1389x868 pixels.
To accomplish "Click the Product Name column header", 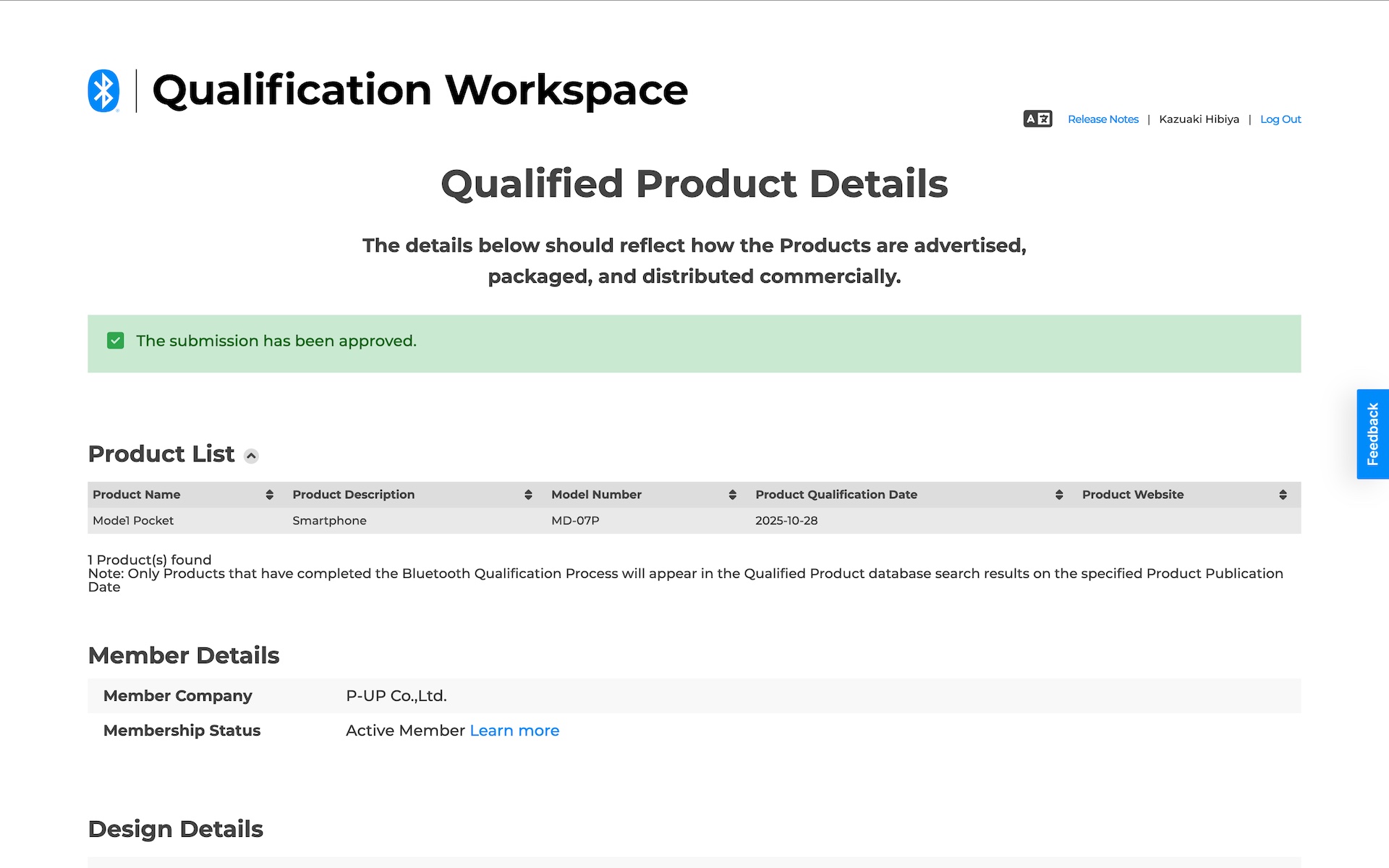I will (x=137, y=495).
